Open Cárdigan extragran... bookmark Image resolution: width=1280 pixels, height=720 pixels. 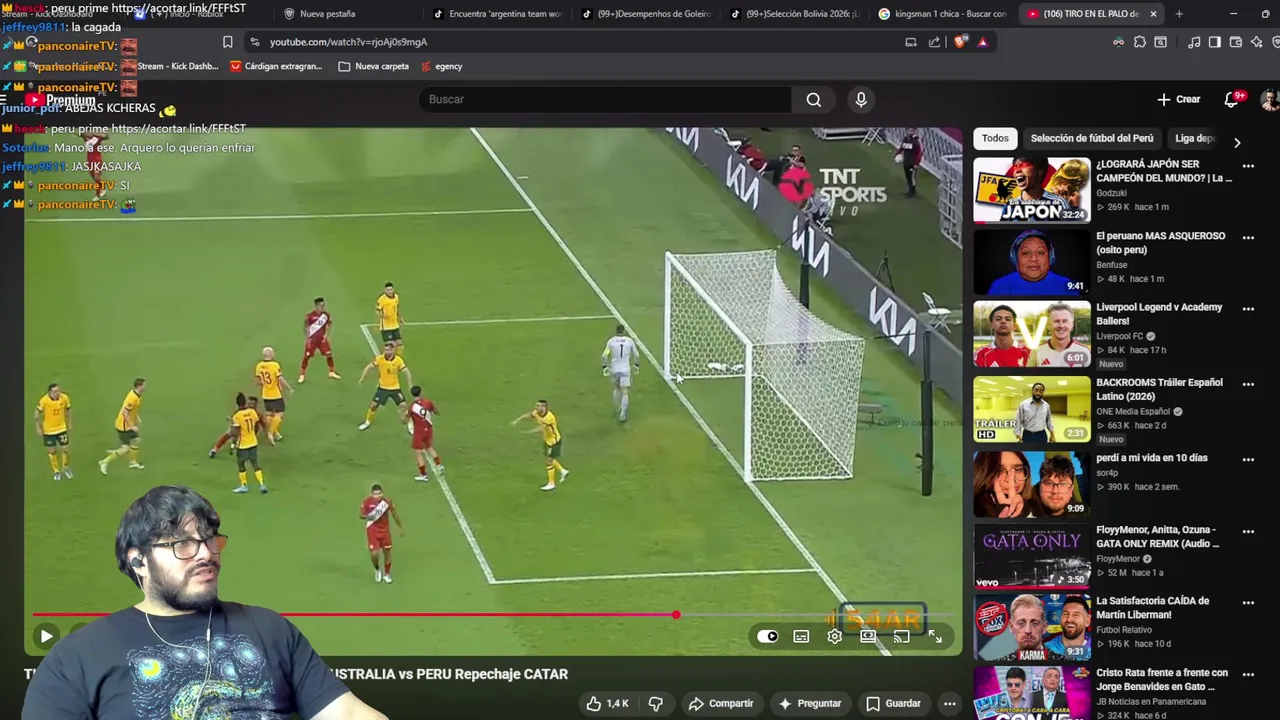tap(276, 66)
